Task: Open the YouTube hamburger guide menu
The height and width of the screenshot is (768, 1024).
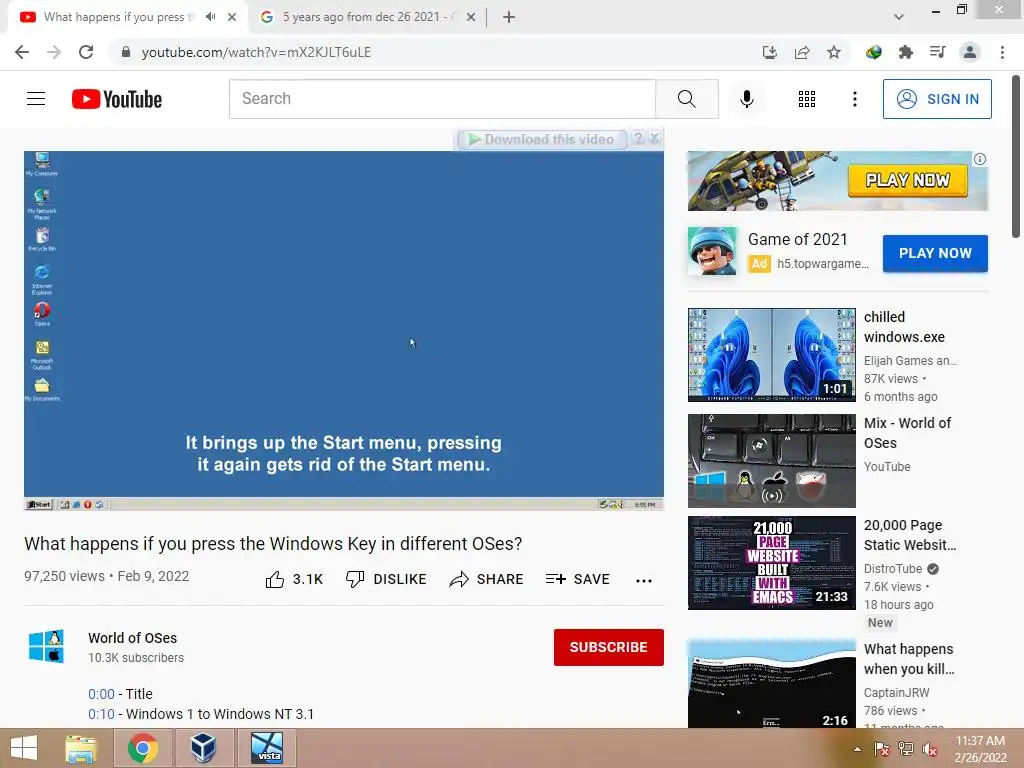Action: coord(36,99)
